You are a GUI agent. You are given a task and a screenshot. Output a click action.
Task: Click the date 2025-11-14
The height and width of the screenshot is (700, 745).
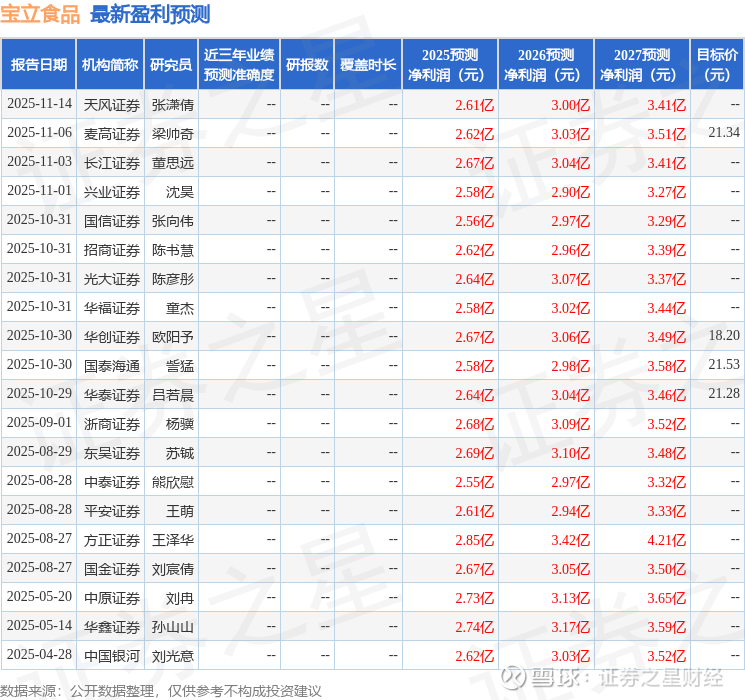click(x=39, y=104)
